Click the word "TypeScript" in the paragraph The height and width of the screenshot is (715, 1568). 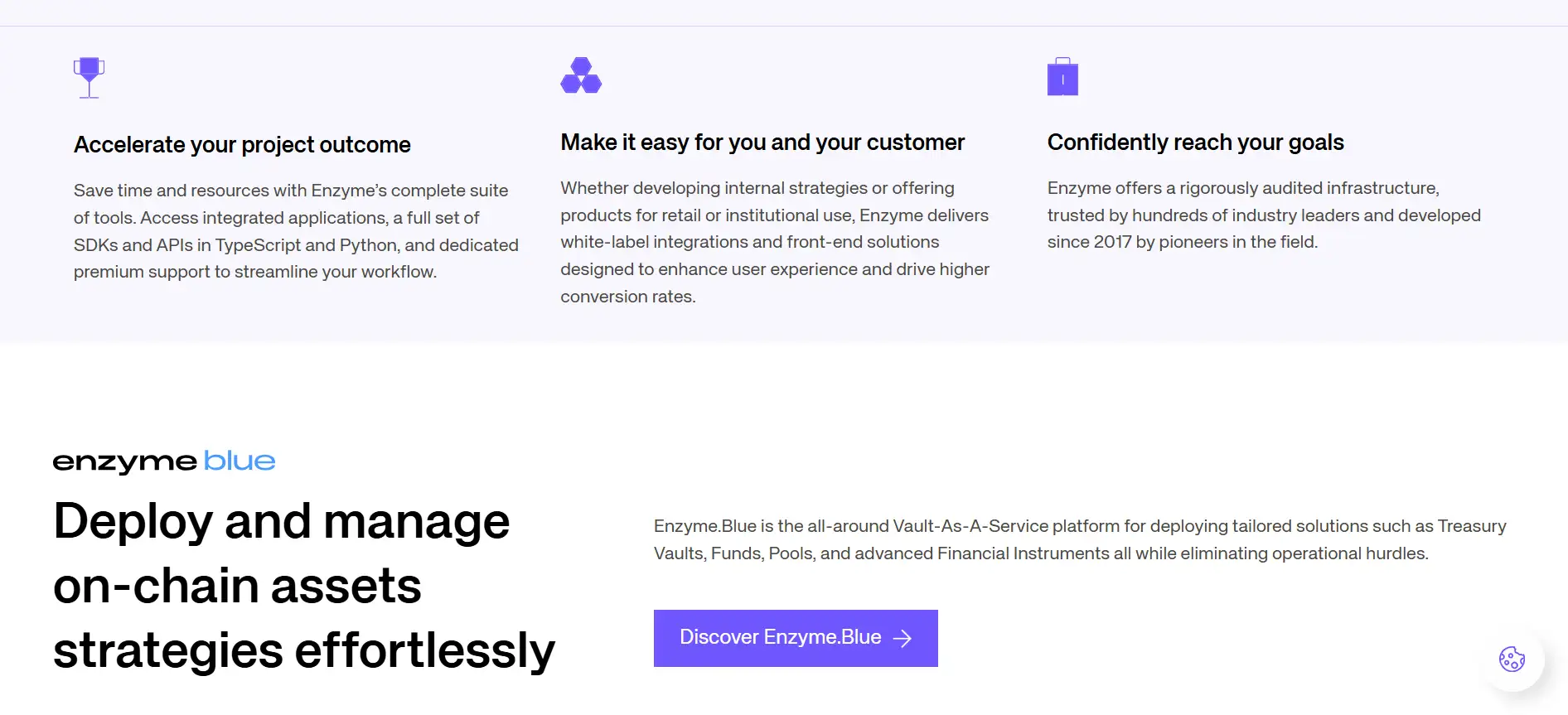point(258,245)
